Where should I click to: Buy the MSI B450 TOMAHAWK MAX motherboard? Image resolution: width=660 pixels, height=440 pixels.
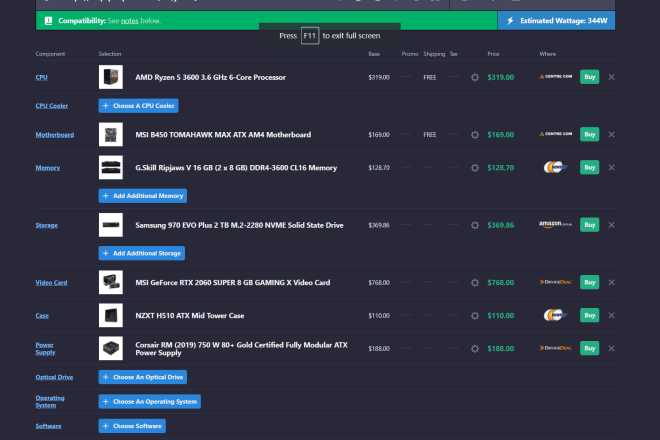[x=589, y=134]
